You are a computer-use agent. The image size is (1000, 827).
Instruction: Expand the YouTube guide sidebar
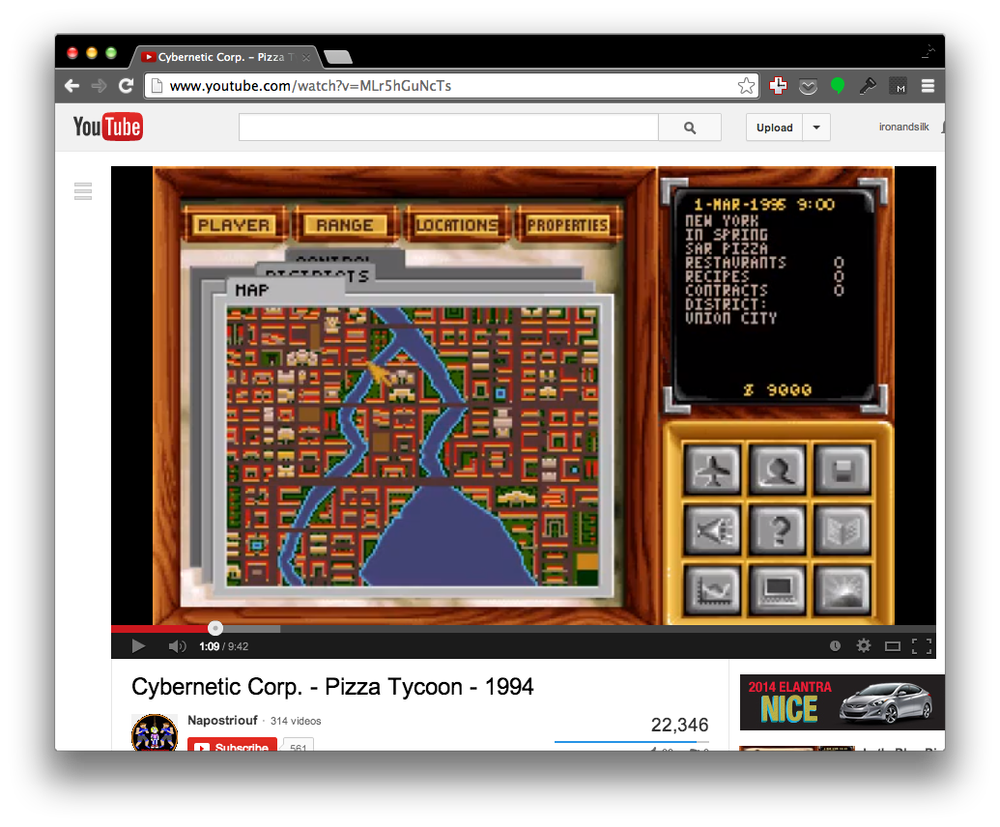click(x=83, y=190)
